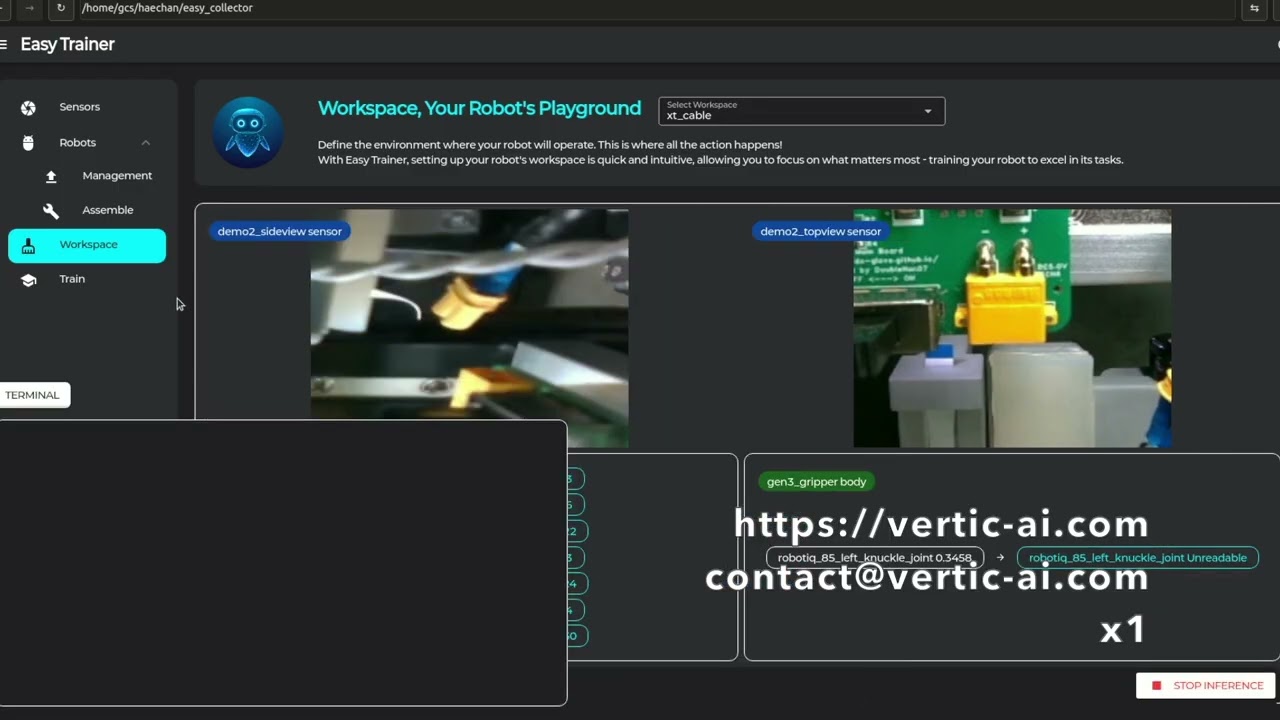Click the Assemble wrench icon
The width and height of the screenshot is (1280, 720).
[x=51, y=211]
